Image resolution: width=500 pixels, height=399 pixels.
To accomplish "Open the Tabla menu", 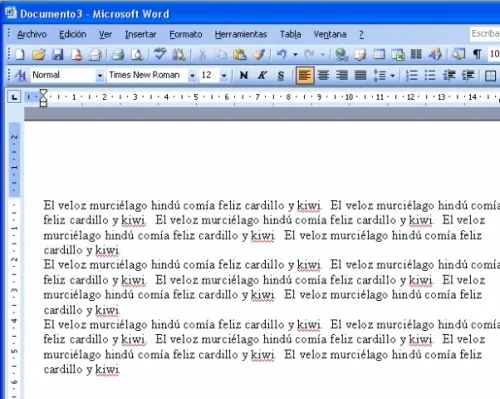I will (290, 34).
